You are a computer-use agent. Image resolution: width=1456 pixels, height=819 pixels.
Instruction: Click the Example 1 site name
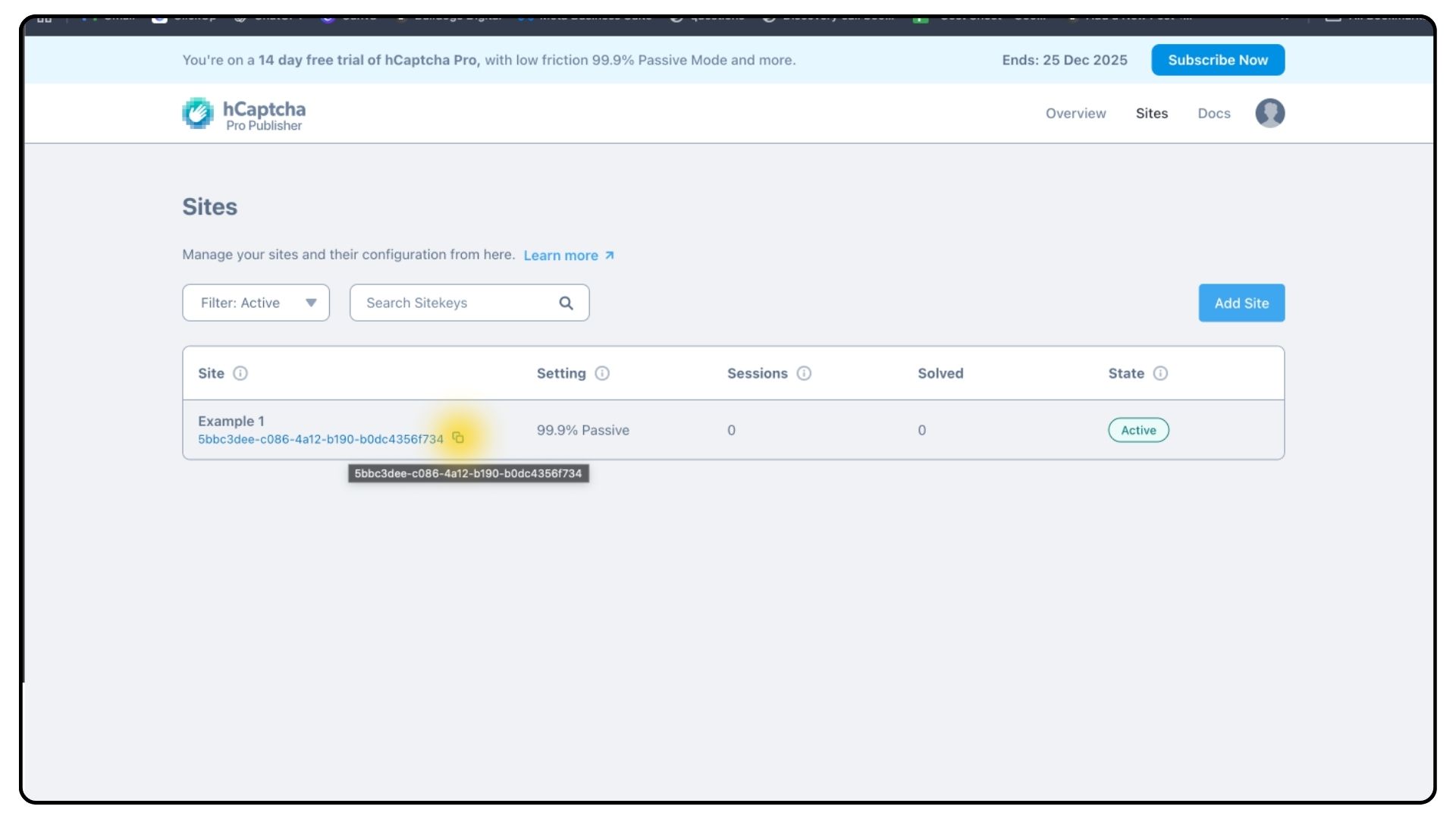click(x=231, y=421)
